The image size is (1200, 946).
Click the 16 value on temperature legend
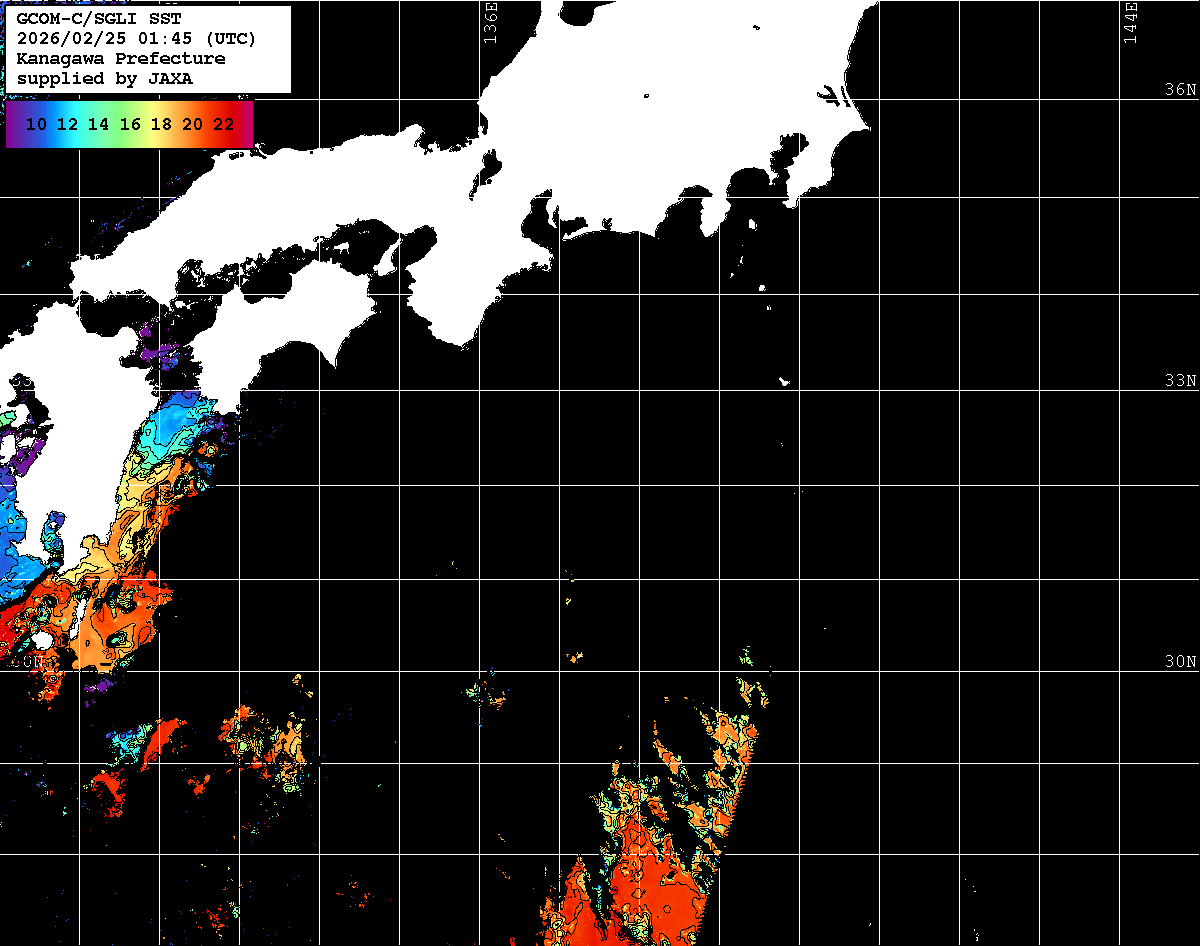tap(130, 124)
